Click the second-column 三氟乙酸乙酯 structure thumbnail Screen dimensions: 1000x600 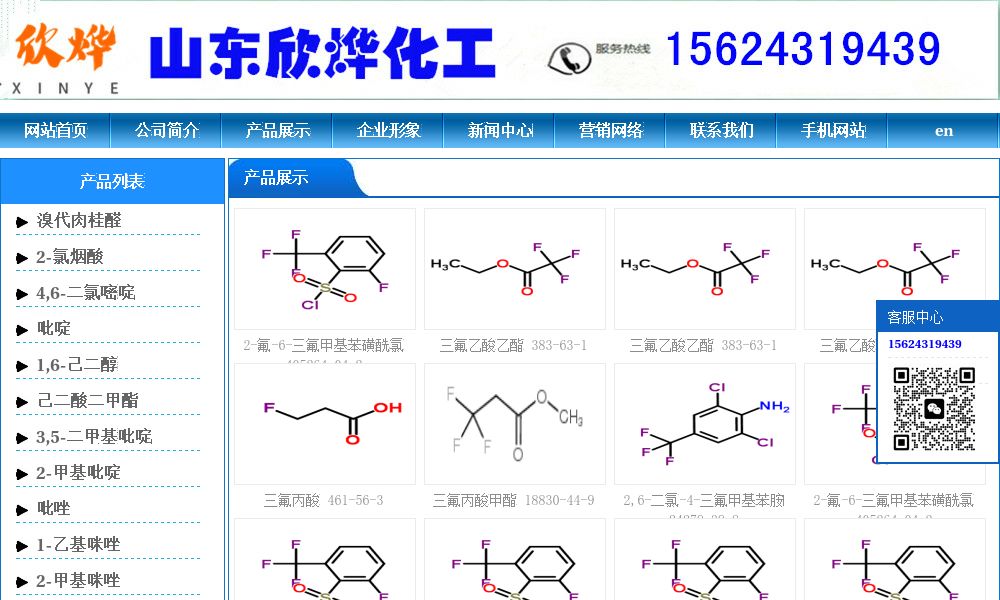515,269
